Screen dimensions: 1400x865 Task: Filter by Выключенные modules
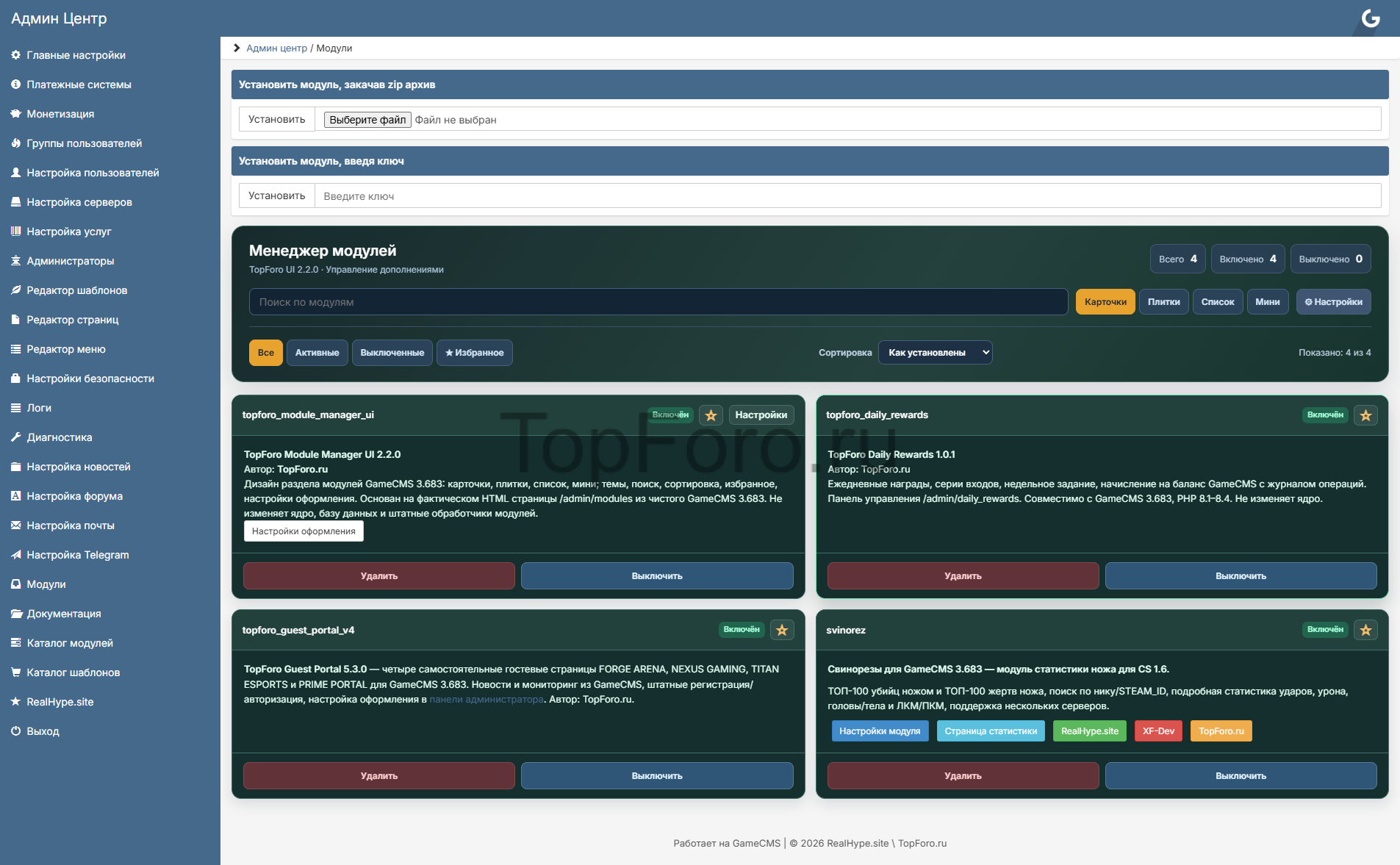point(392,353)
